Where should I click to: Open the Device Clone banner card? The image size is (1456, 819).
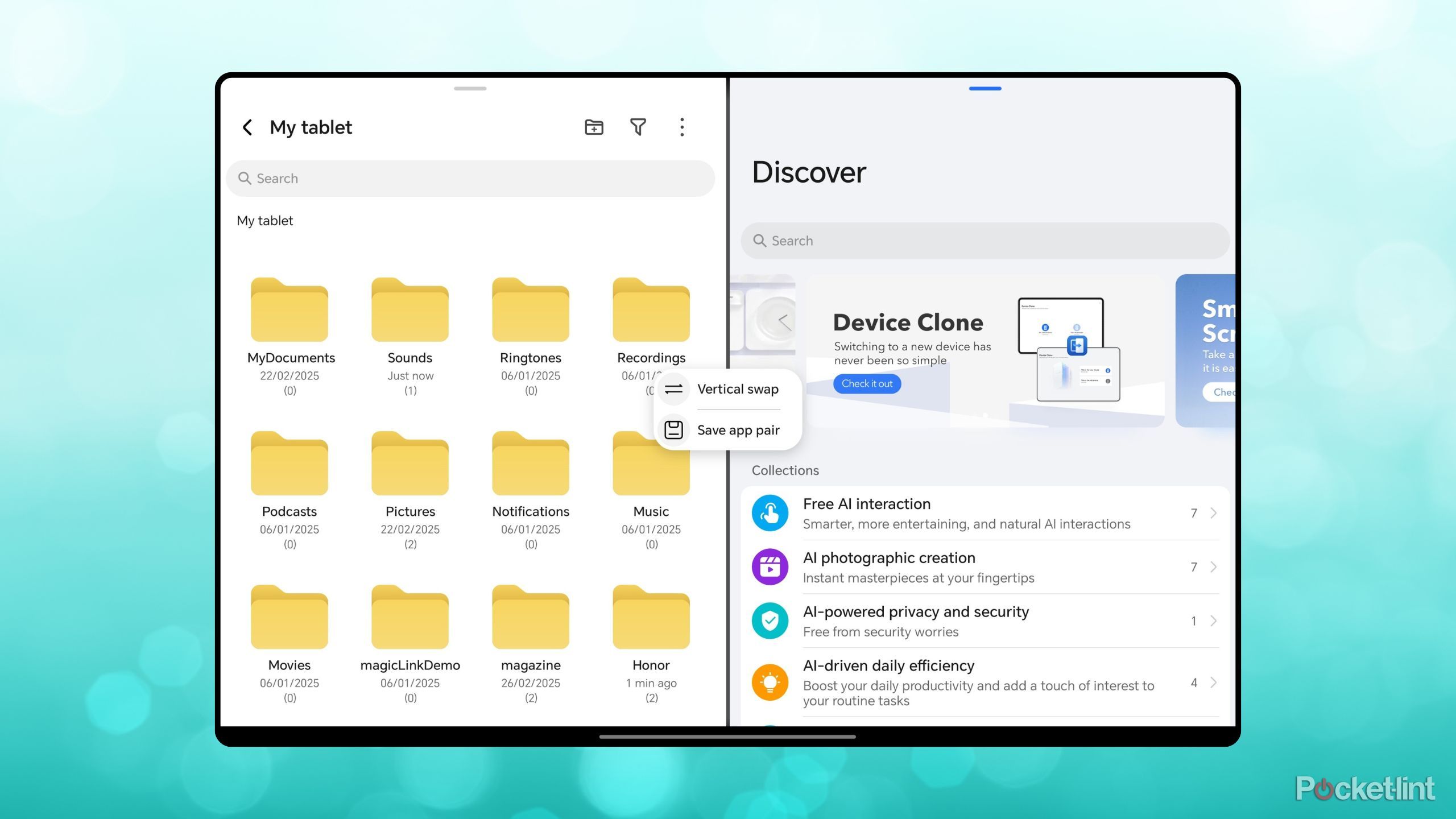(x=985, y=350)
